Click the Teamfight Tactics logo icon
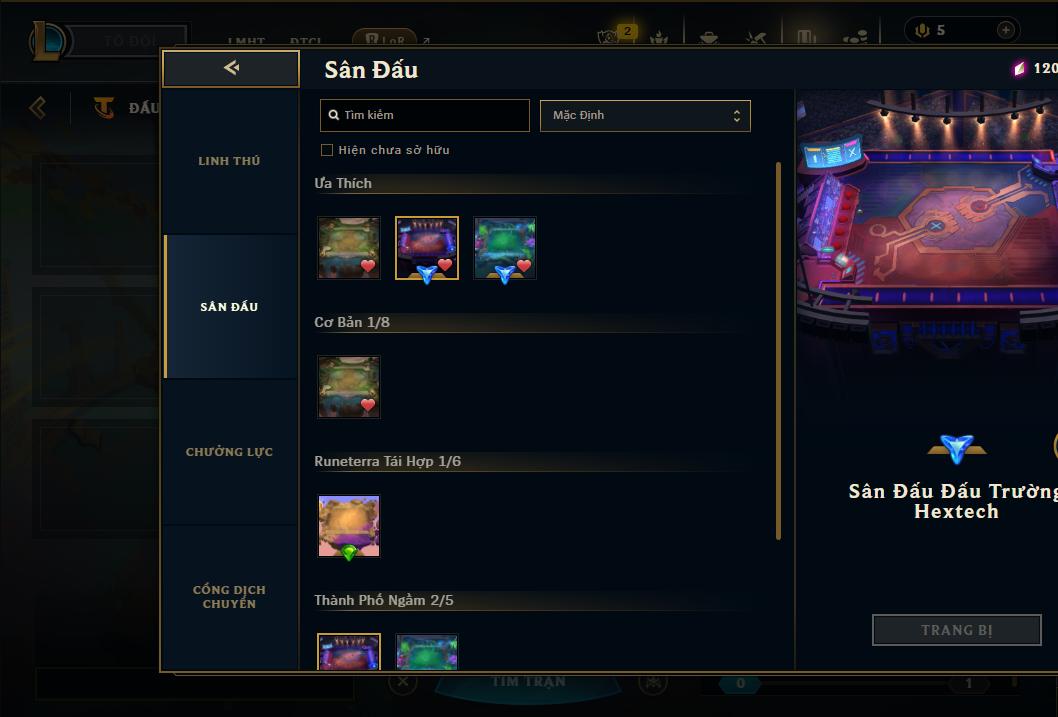Image resolution: width=1058 pixels, height=717 pixels. (x=104, y=107)
